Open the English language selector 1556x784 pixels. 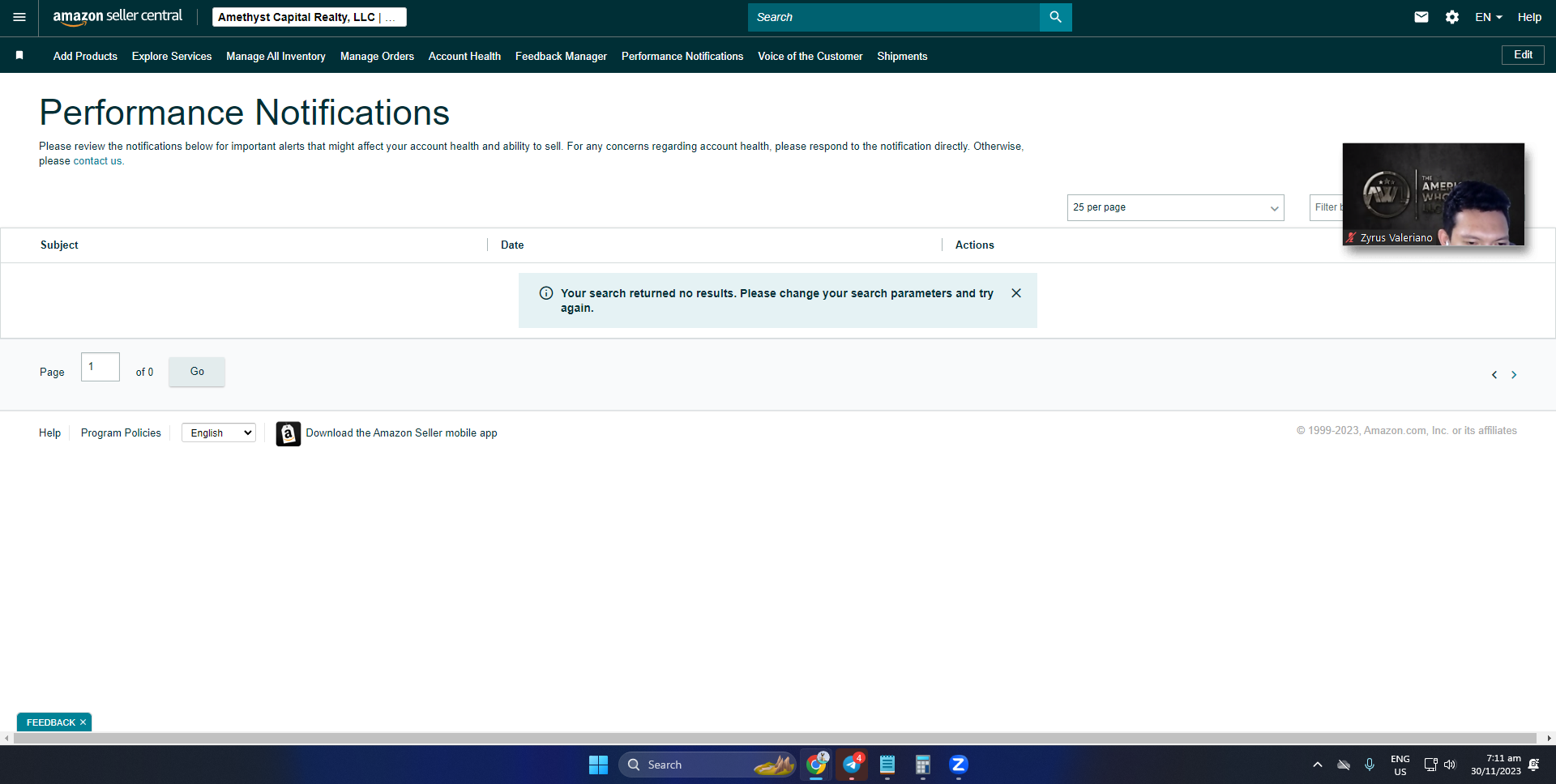(219, 433)
